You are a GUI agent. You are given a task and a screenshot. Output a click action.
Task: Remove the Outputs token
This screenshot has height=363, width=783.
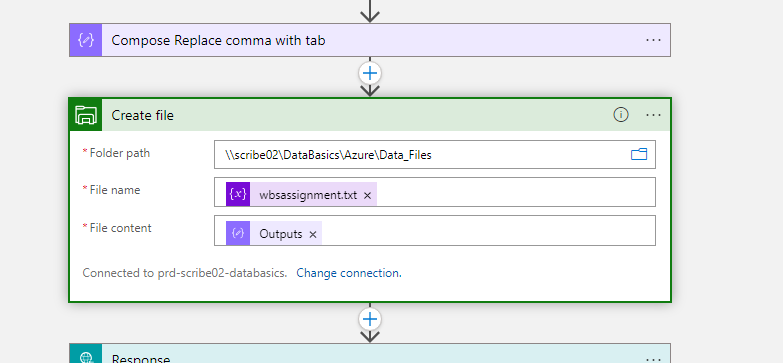coord(313,234)
